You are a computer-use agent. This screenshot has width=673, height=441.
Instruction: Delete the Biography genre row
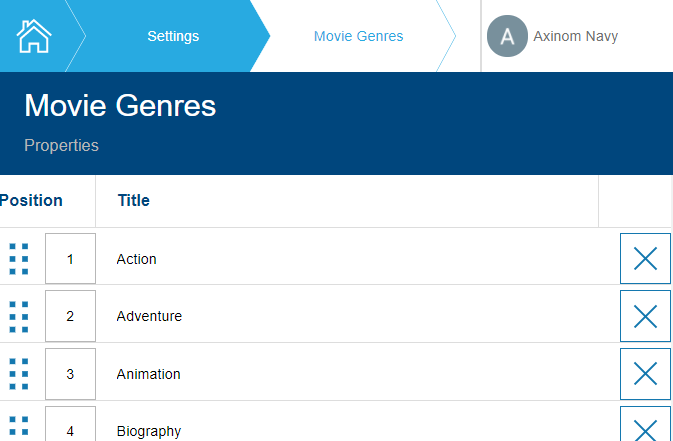pos(645,426)
